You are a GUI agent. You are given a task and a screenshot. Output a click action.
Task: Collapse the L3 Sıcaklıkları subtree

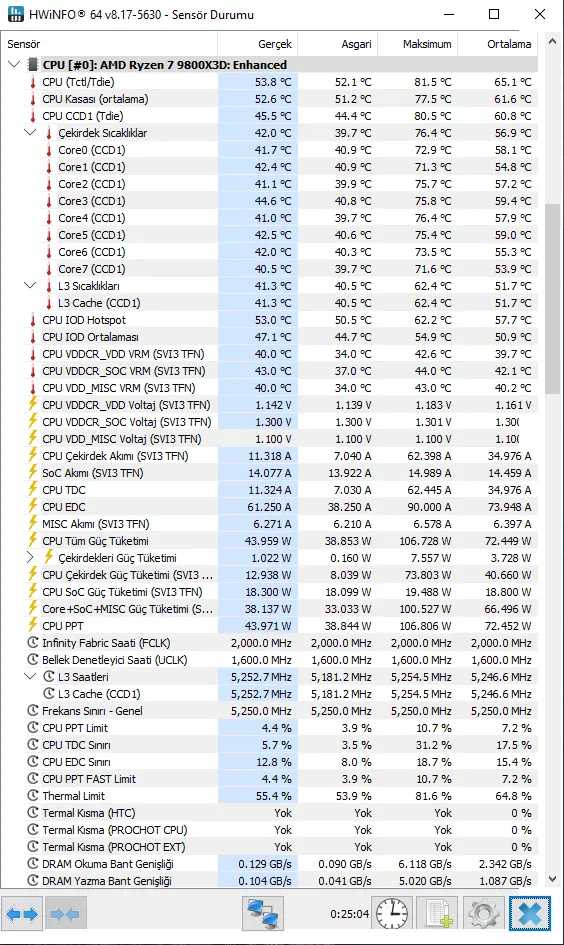point(30,286)
